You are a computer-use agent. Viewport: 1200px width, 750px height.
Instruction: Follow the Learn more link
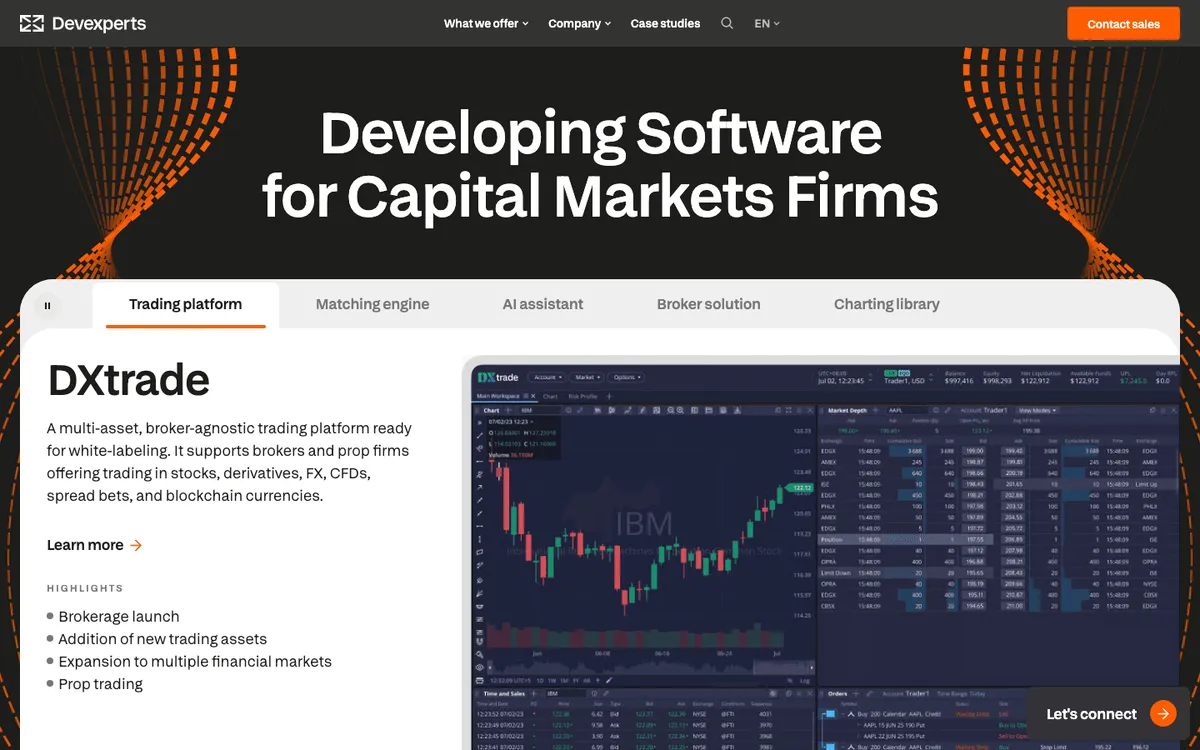95,545
